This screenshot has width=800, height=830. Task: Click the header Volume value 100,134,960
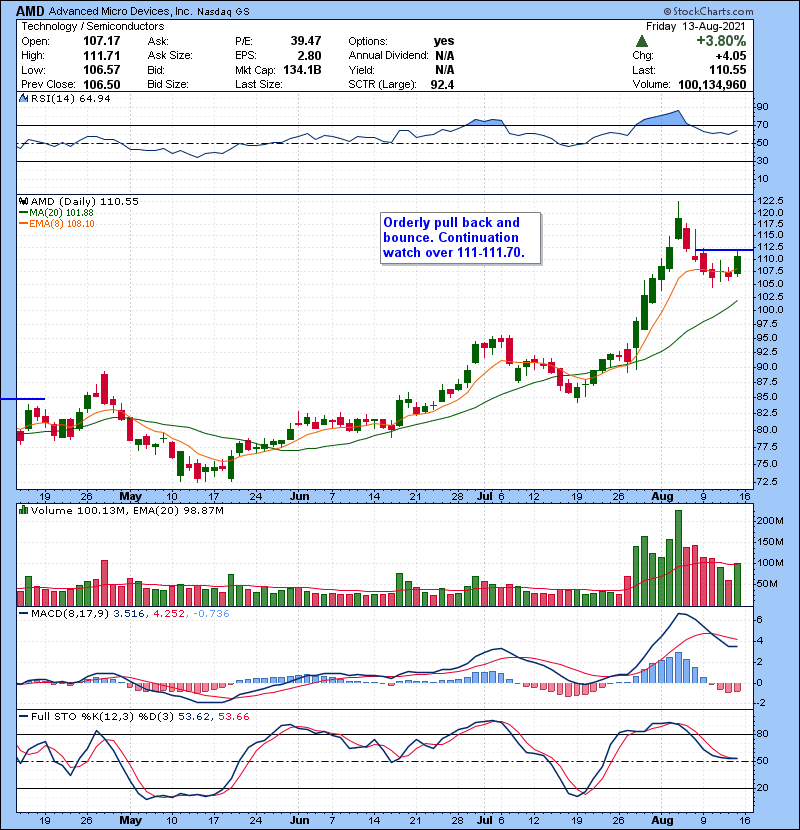712,85
